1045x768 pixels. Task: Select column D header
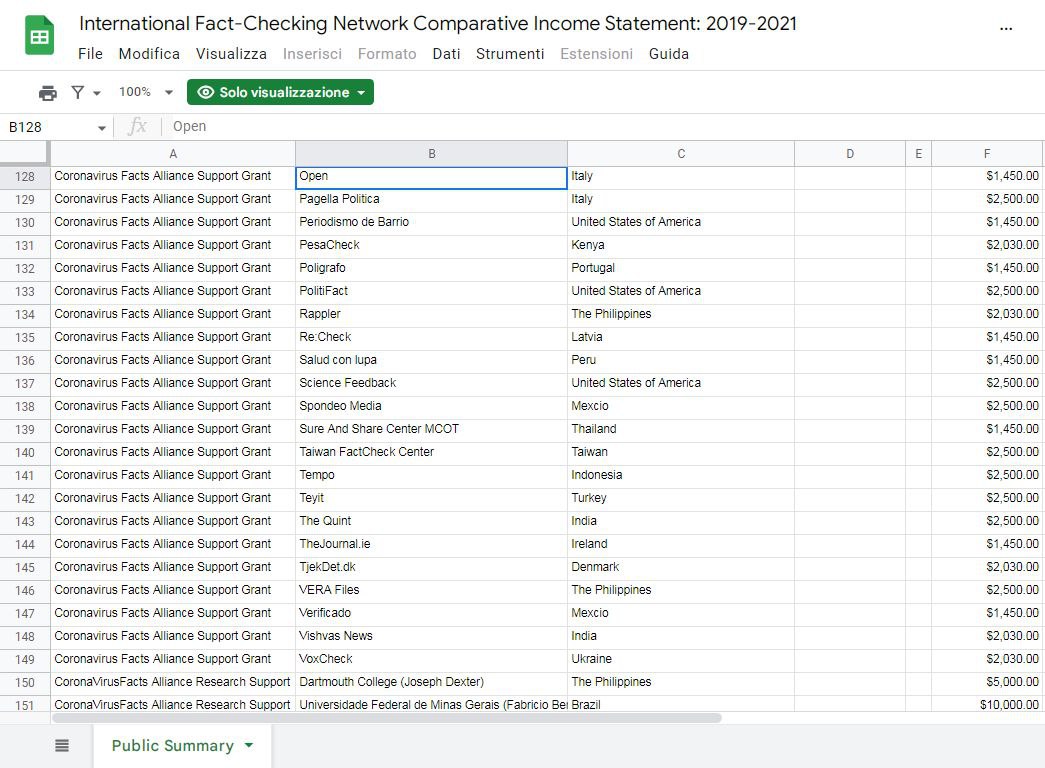(x=850, y=153)
